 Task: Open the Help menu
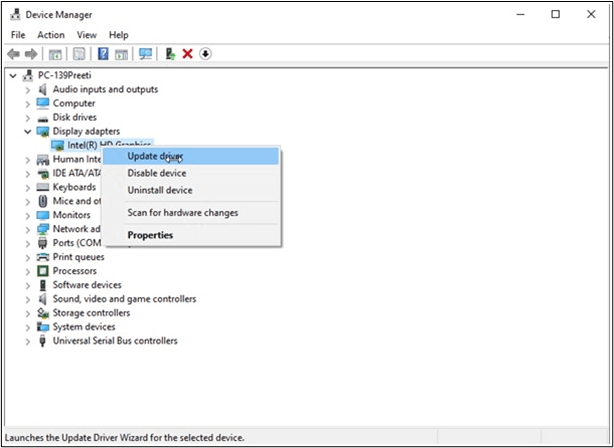tap(119, 35)
